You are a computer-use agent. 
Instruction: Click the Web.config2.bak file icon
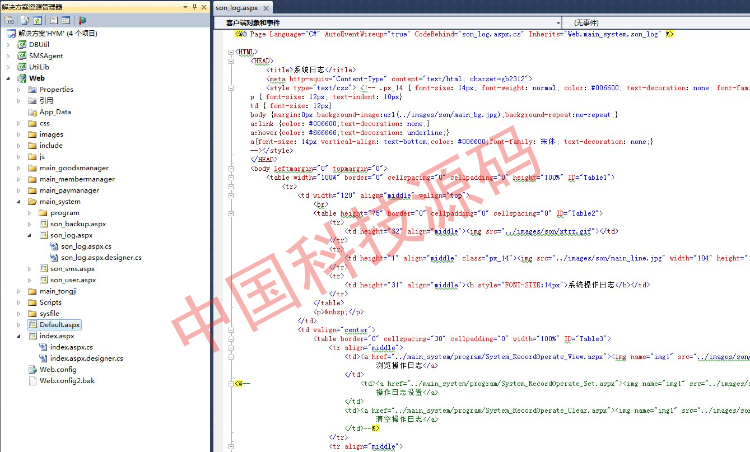[x=33, y=381]
